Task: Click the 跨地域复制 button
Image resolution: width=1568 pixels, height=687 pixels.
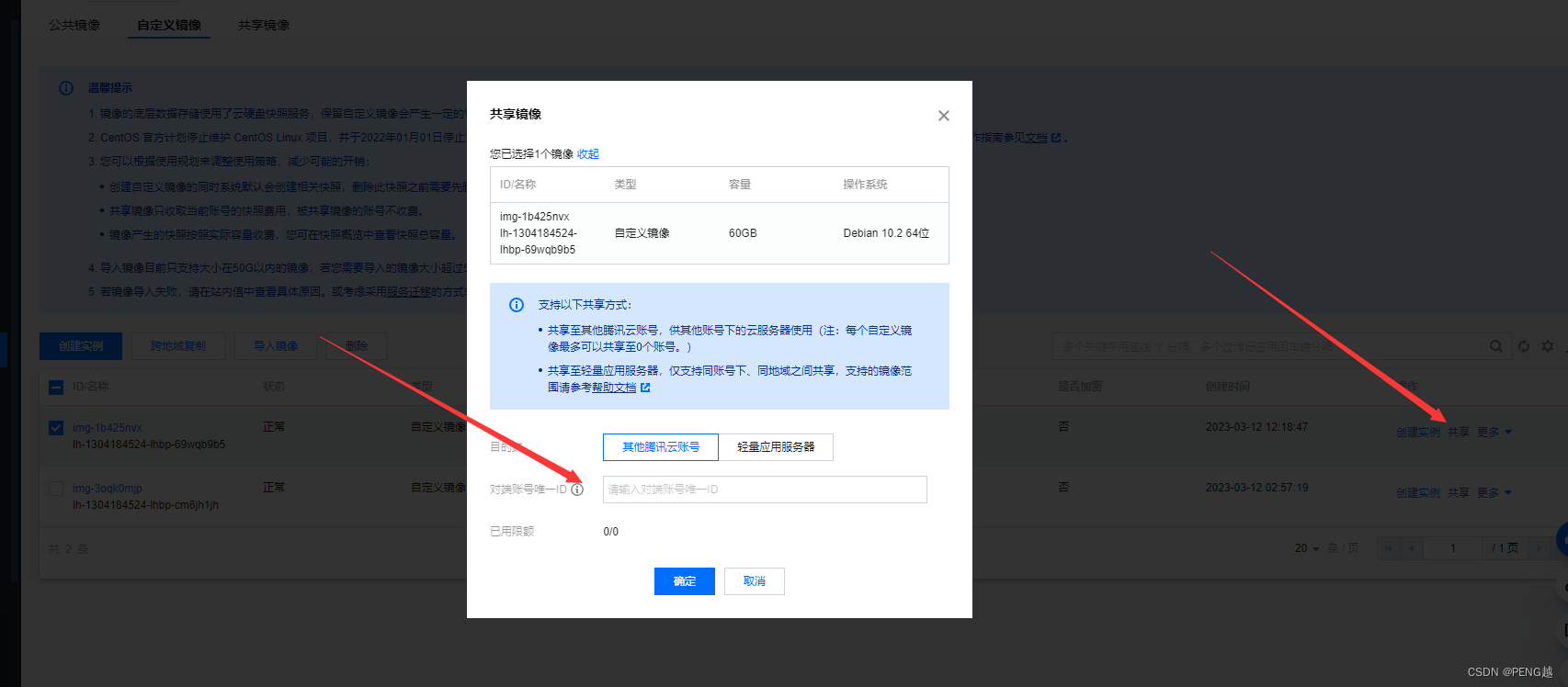Action: click(x=178, y=346)
